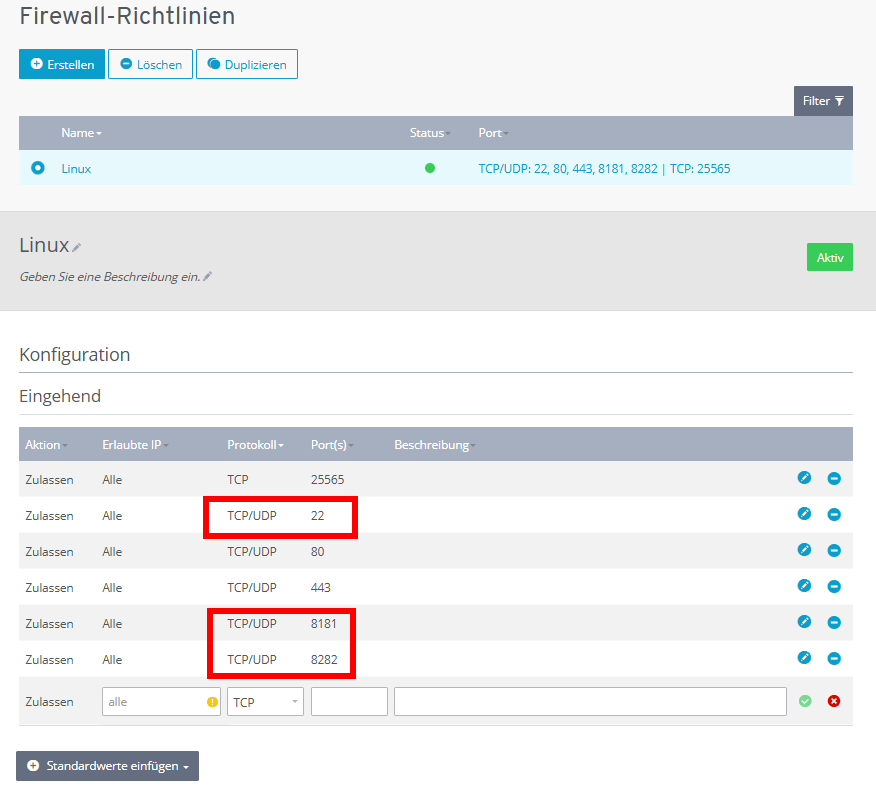Sort policies by Name column

(x=81, y=133)
